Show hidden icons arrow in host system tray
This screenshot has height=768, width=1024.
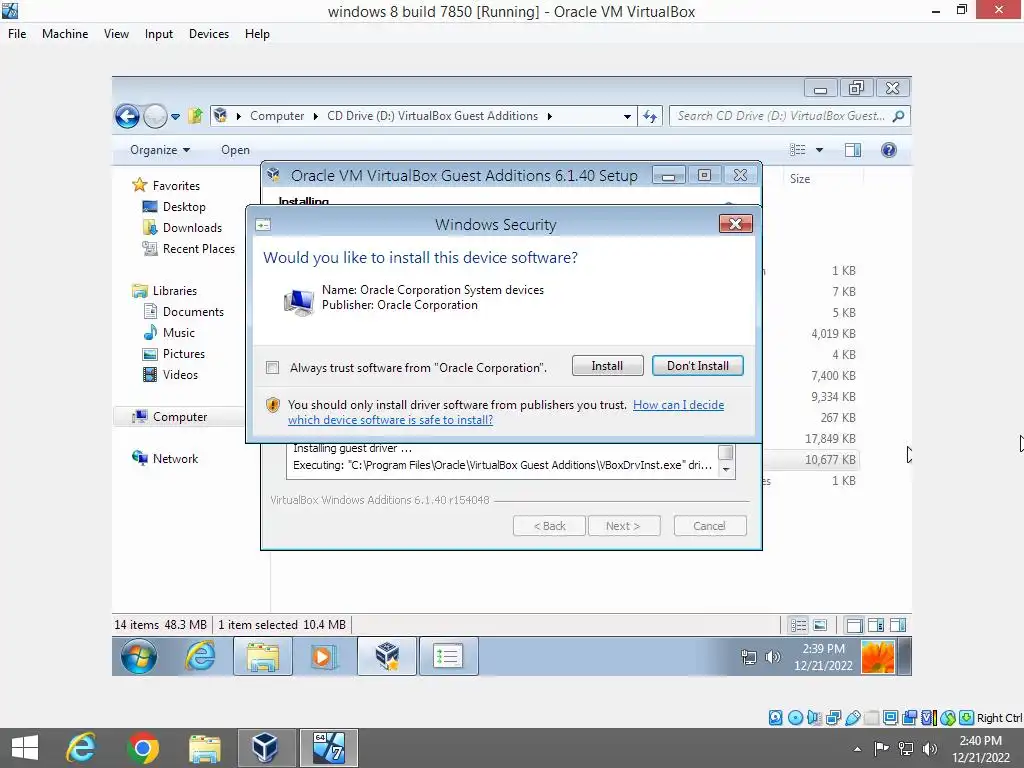(857, 749)
